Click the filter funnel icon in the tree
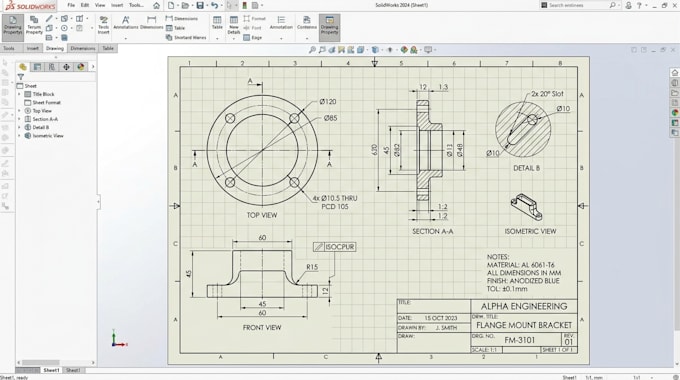Viewport: 680px width, 380px height. click(x=20, y=77)
